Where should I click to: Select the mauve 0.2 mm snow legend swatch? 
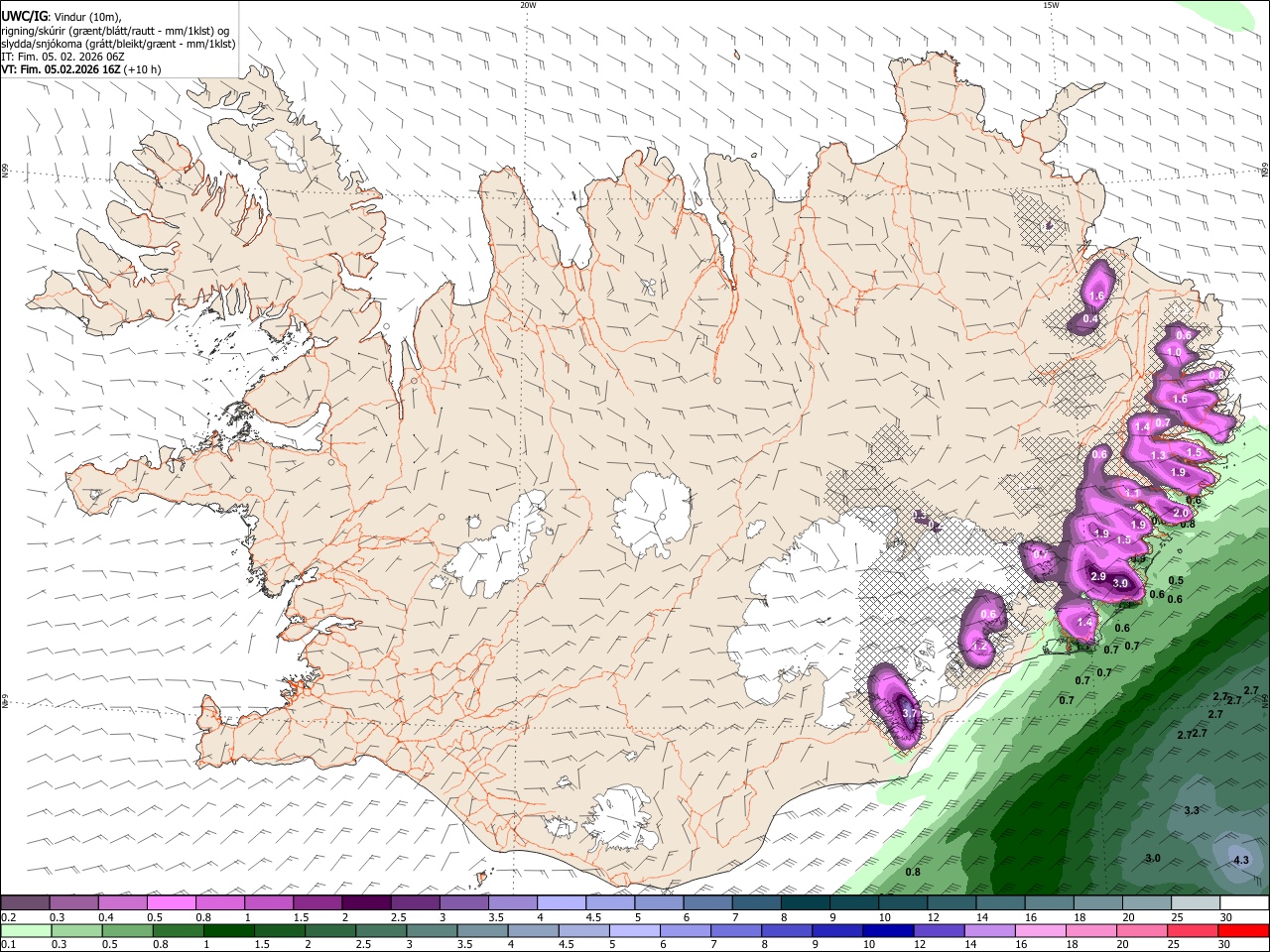click(x=26, y=903)
